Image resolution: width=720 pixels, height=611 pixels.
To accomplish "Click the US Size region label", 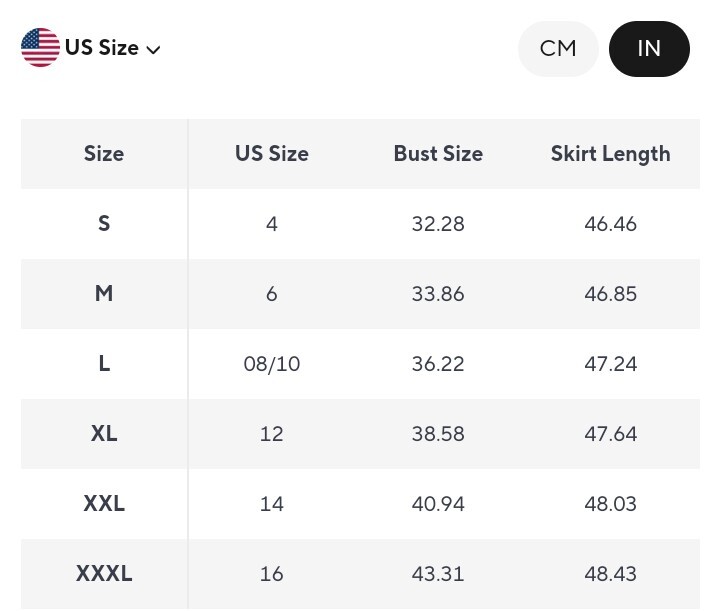I will point(101,48).
